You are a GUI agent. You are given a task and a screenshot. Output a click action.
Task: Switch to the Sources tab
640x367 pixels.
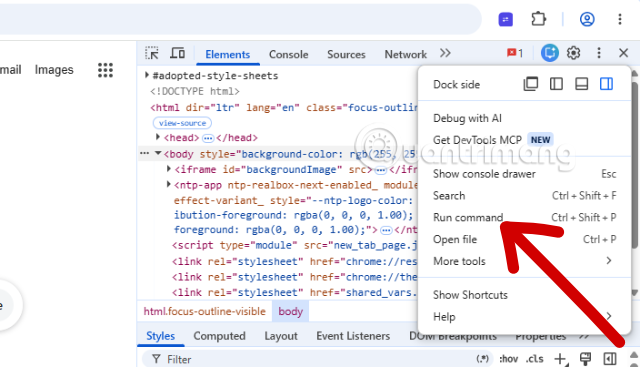[346, 54]
